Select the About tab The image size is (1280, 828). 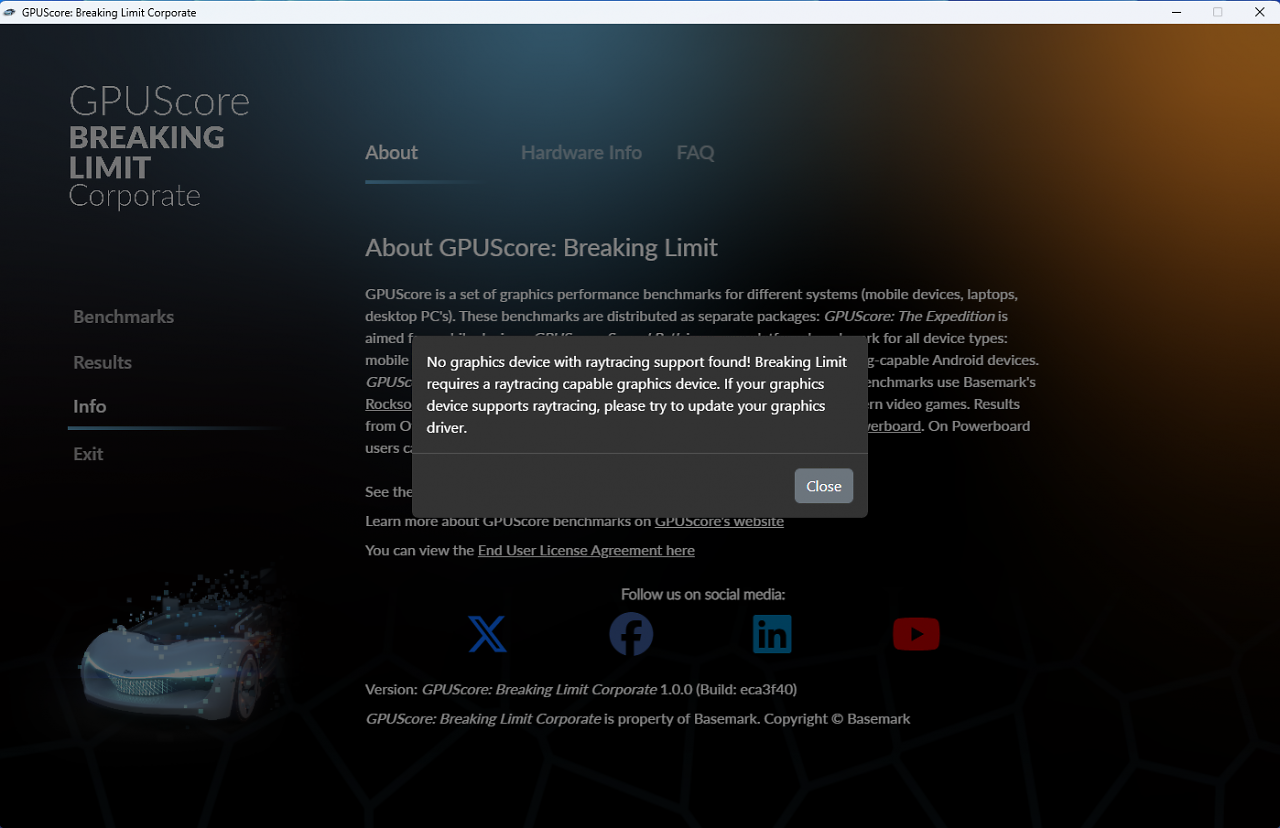(x=391, y=153)
